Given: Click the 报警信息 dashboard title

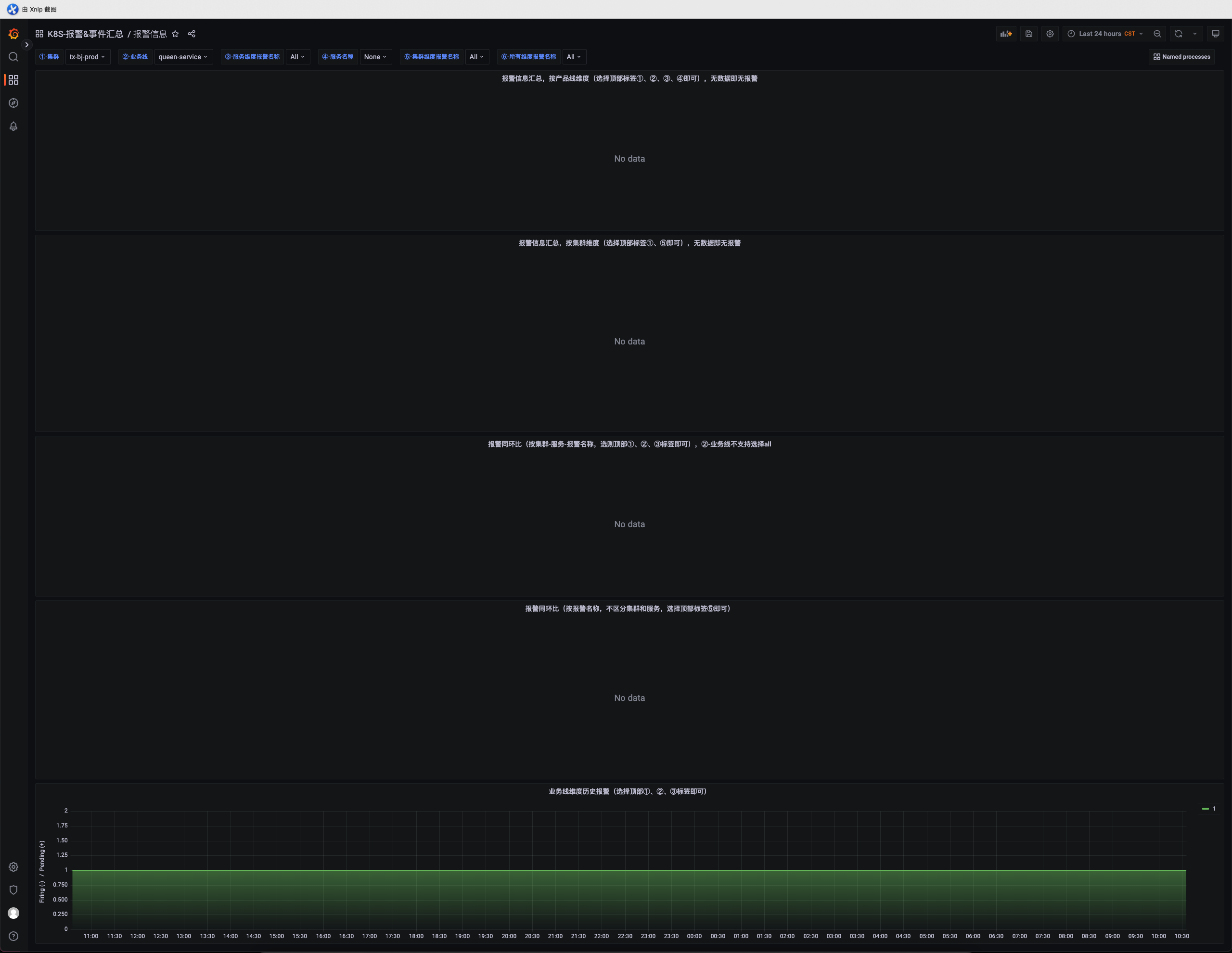Looking at the screenshot, I should coord(150,34).
